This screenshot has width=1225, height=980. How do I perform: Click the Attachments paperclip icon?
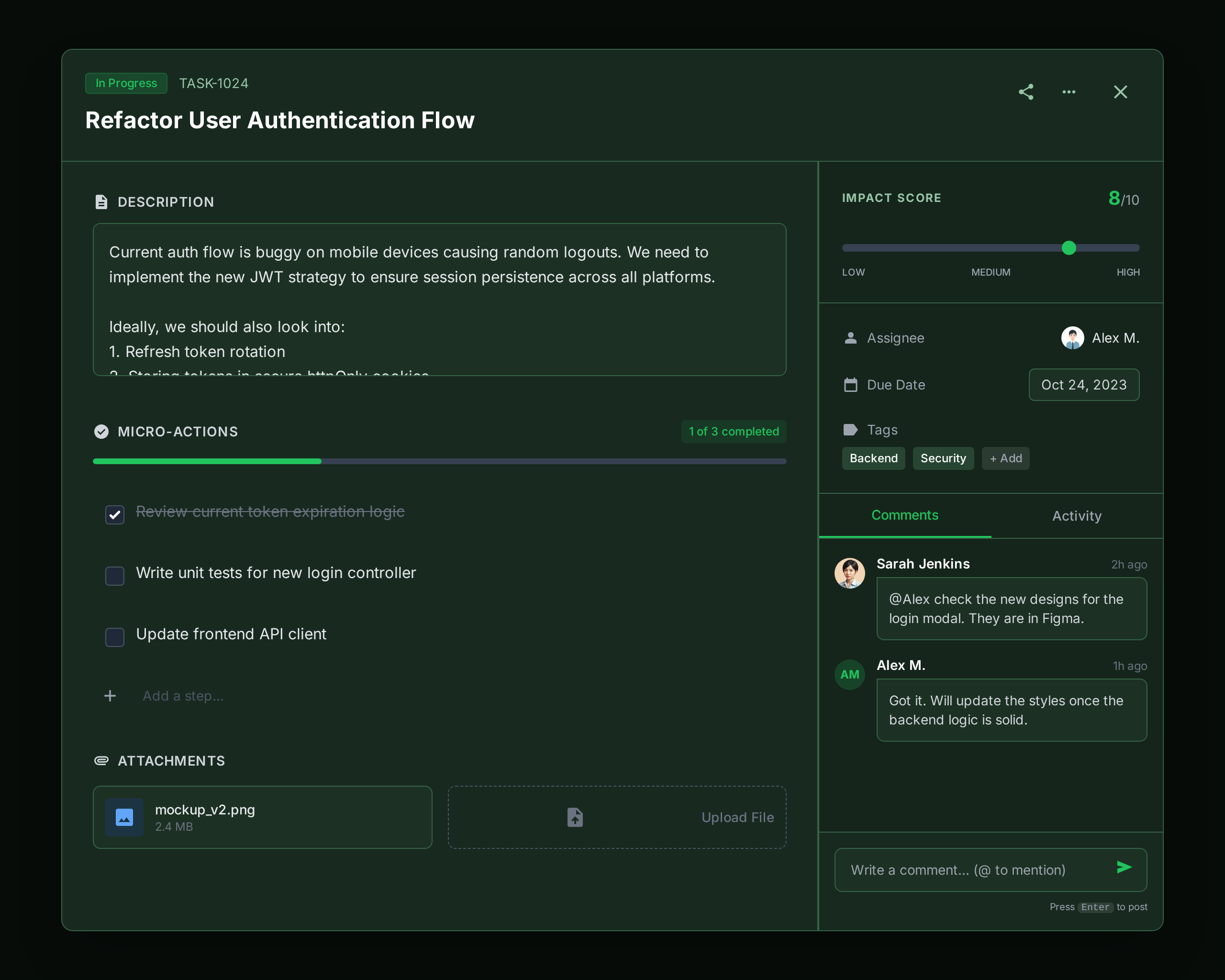[x=101, y=761]
